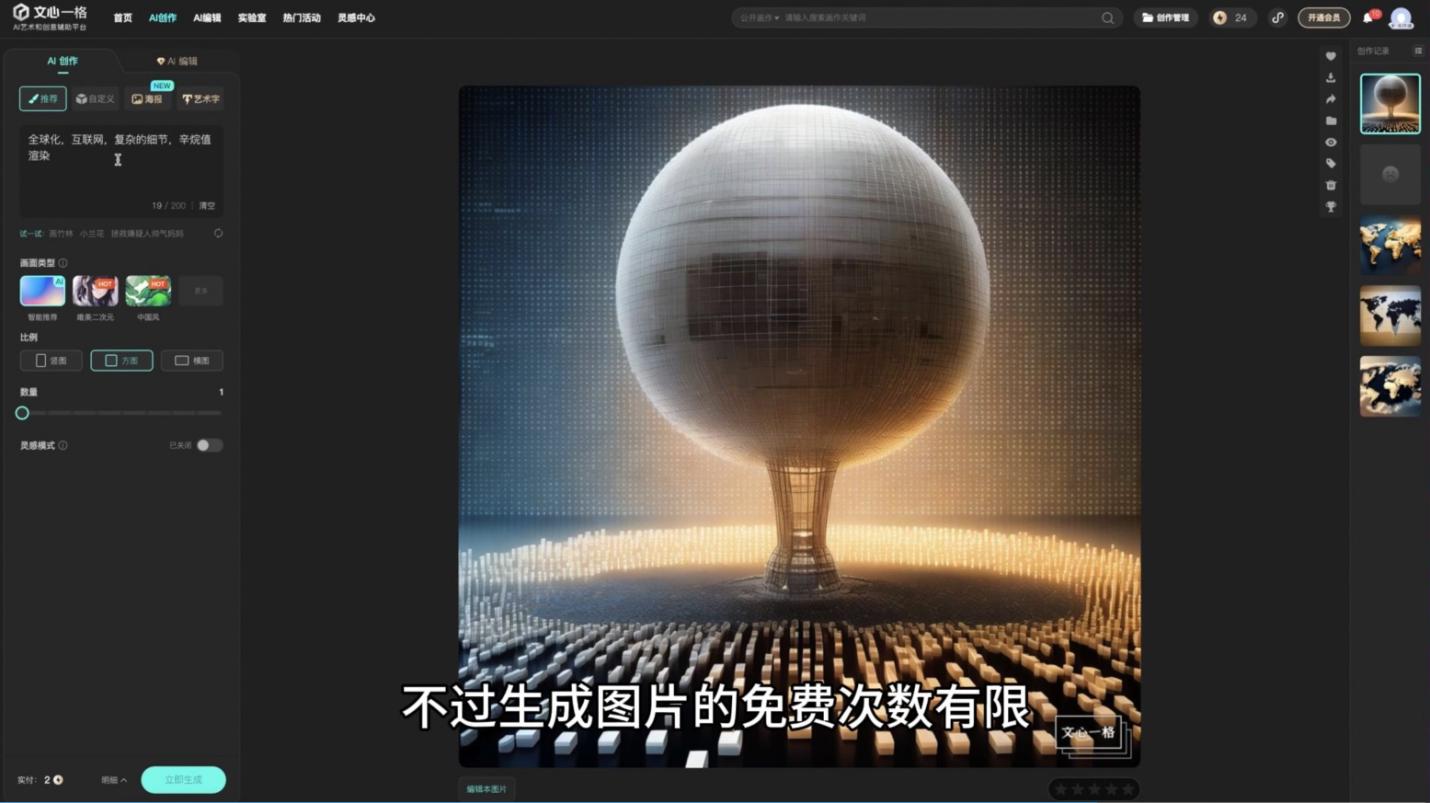The width and height of the screenshot is (1430, 803).
Task: Enable the 灵感模式 switch
Action: (x=210, y=445)
